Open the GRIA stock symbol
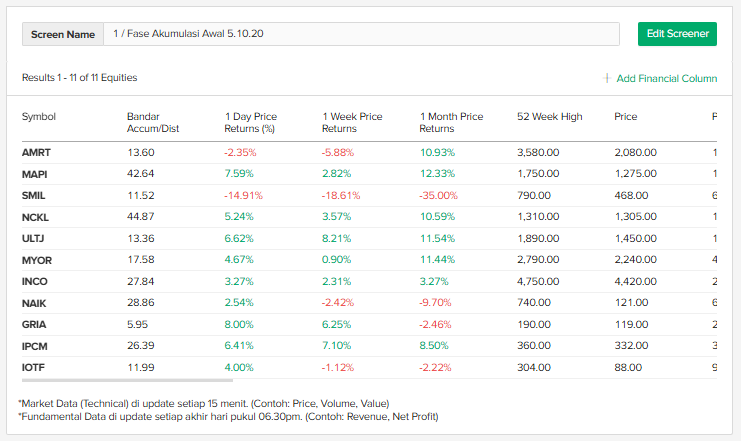This screenshot has height=441, width=741. coord(34,324)
